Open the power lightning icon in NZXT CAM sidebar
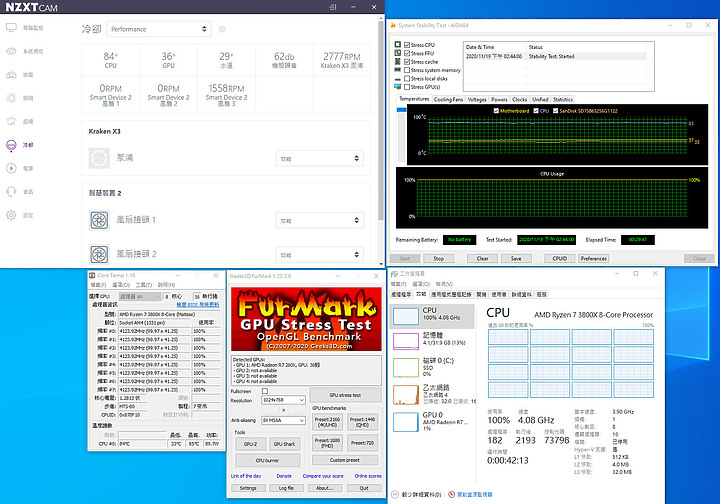The image size is (720, 504). 11,168
